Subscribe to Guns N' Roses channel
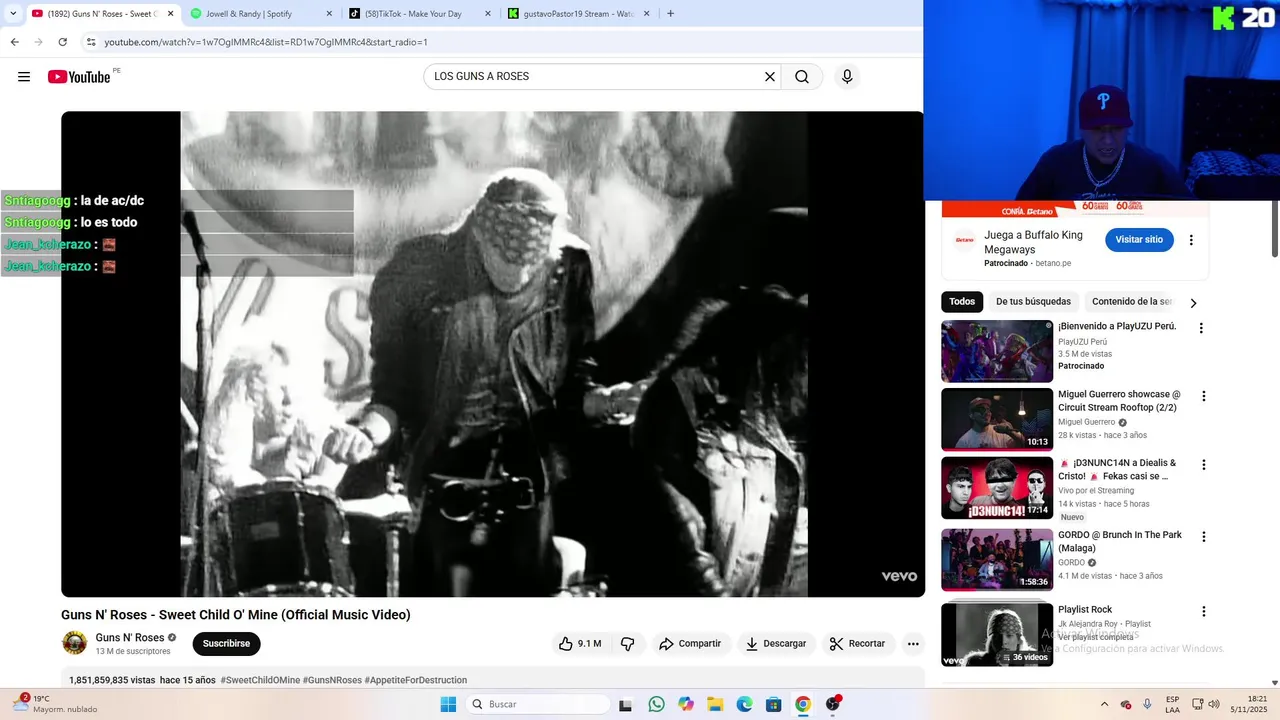This screenshot has height=720, width=1280. [226, 644]
